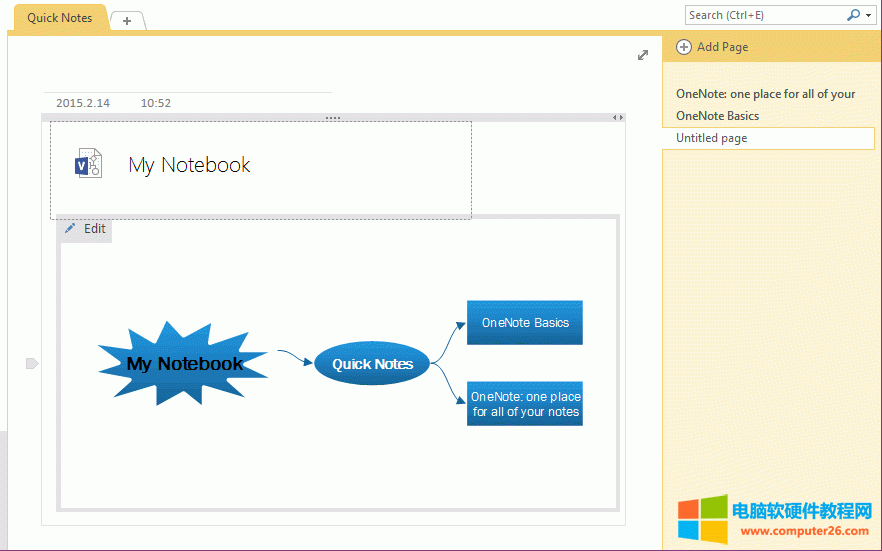
Task: Switch to the Quick Notes section tab
Action: [x=59, y=18]
